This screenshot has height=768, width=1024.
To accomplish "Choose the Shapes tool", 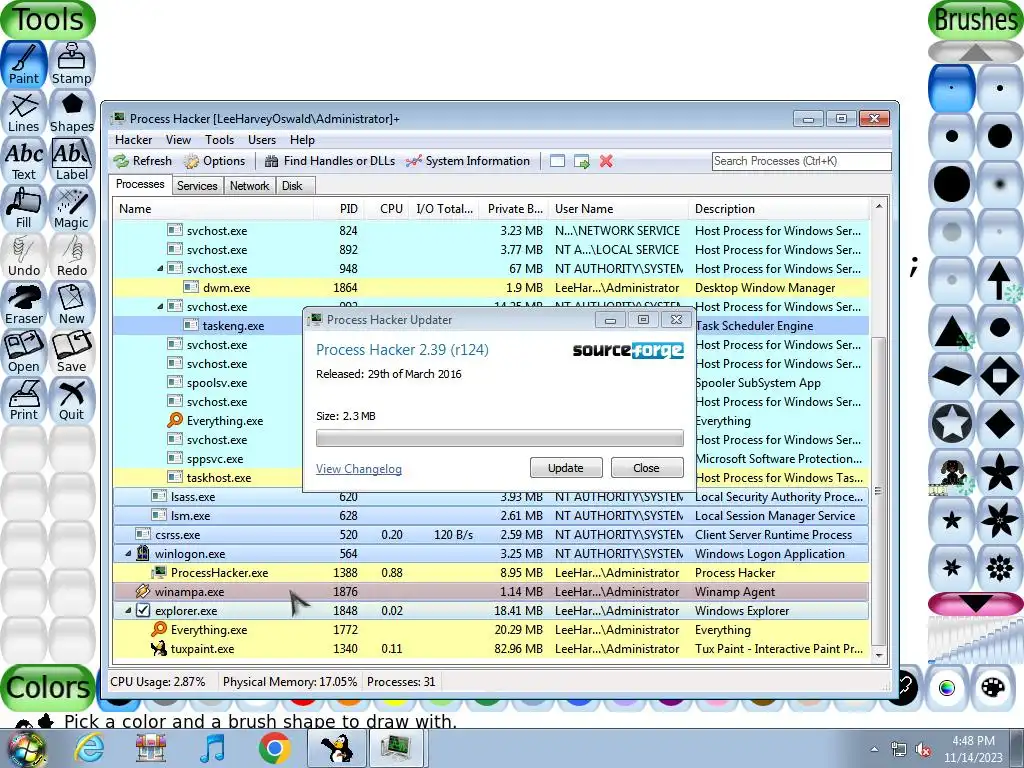I will pos(72,112).
